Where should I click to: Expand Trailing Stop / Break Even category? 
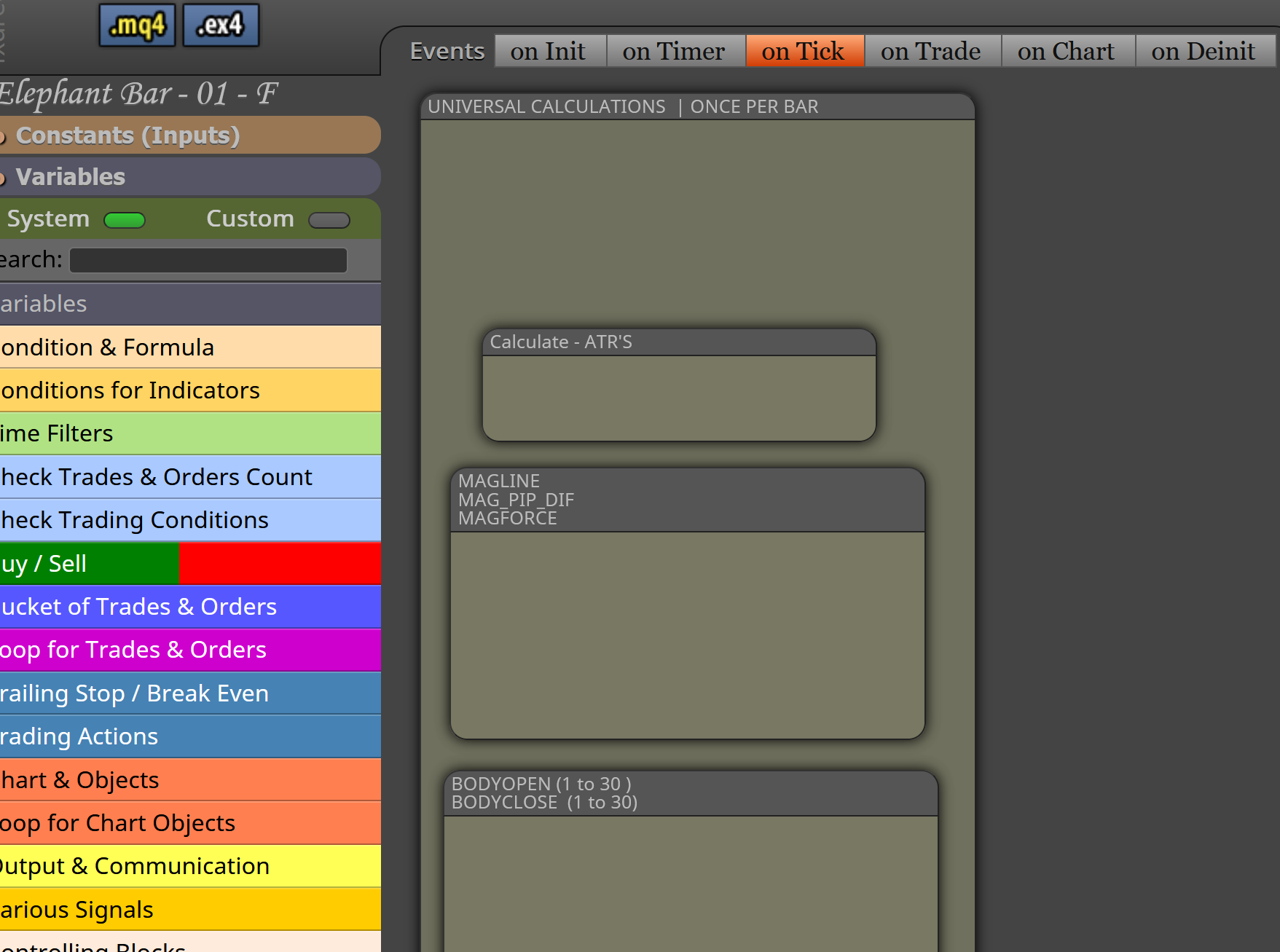[190, 693]
